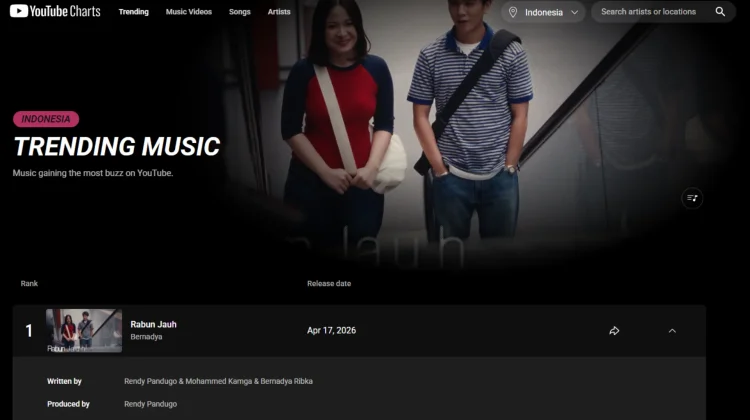Switch to the Trending tab
The image size is (750, 420).
point(133,11)
